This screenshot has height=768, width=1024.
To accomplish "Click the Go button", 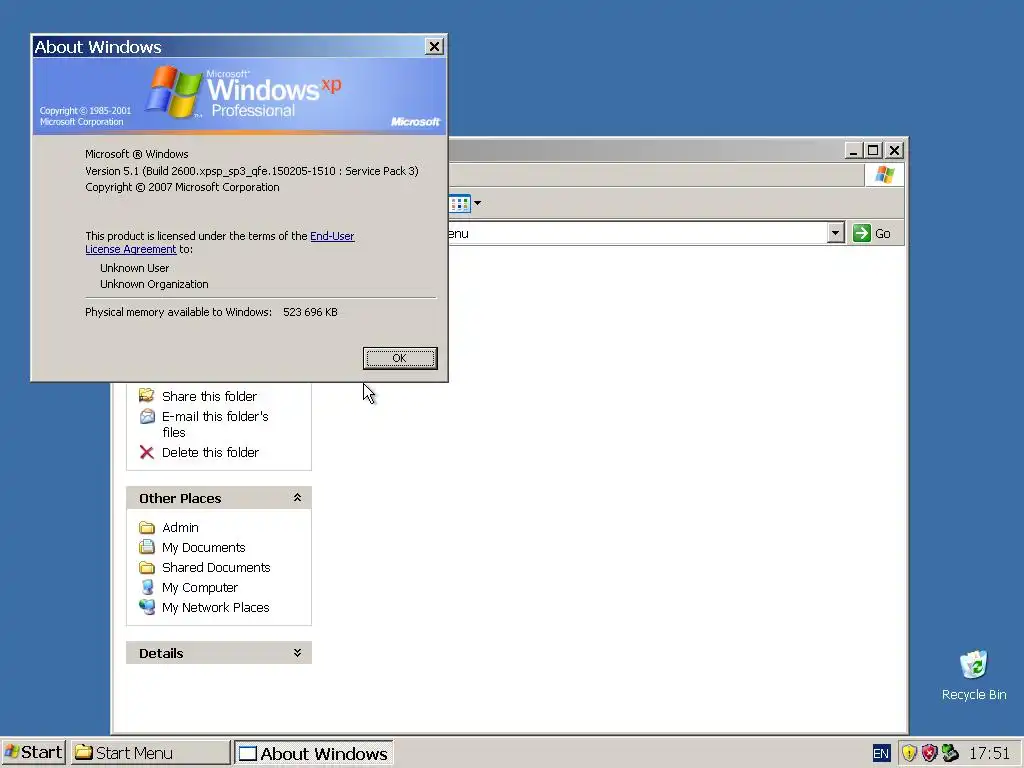I will click(x=872, y=233).
